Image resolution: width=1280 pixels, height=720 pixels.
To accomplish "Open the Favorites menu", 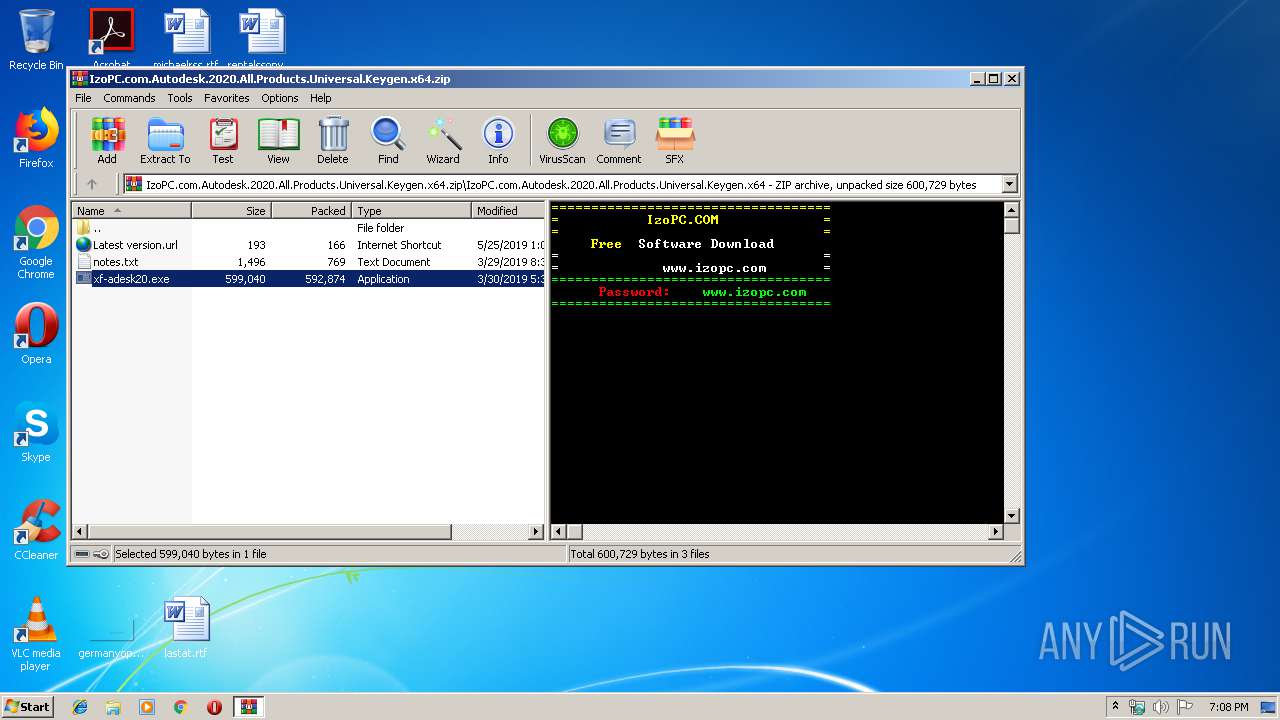I will pos(227,98).
